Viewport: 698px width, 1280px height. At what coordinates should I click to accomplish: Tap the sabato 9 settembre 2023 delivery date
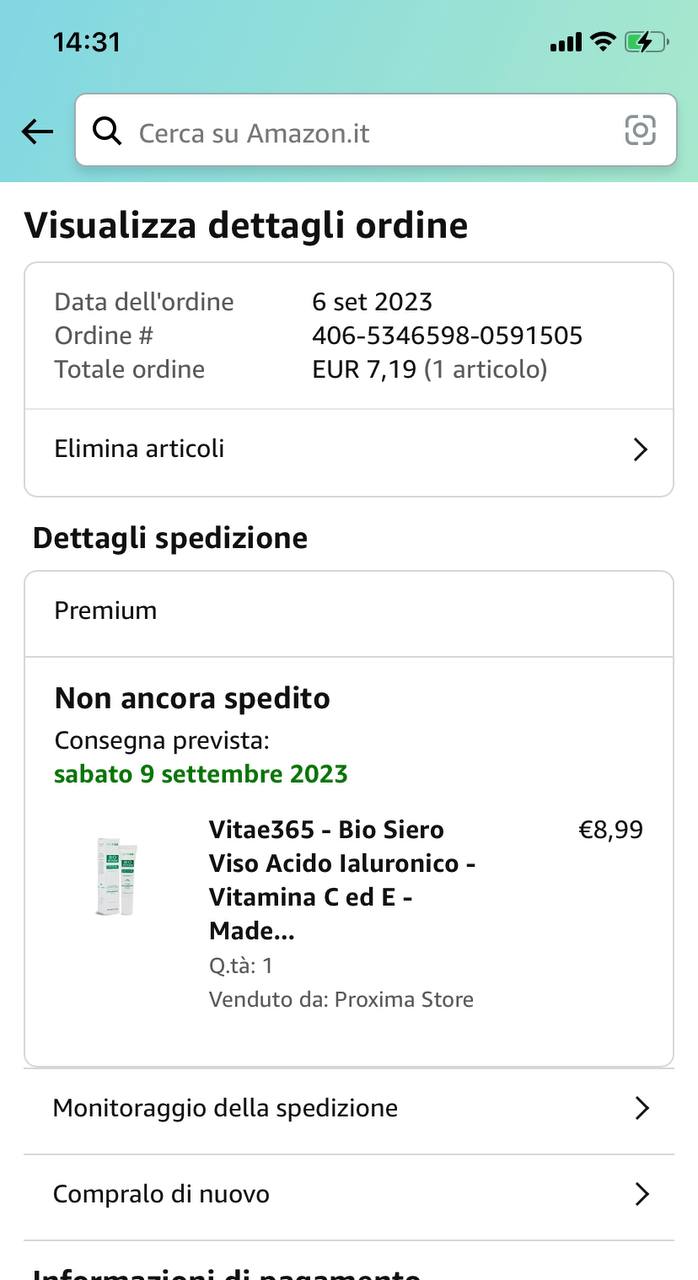coord(201,774)
